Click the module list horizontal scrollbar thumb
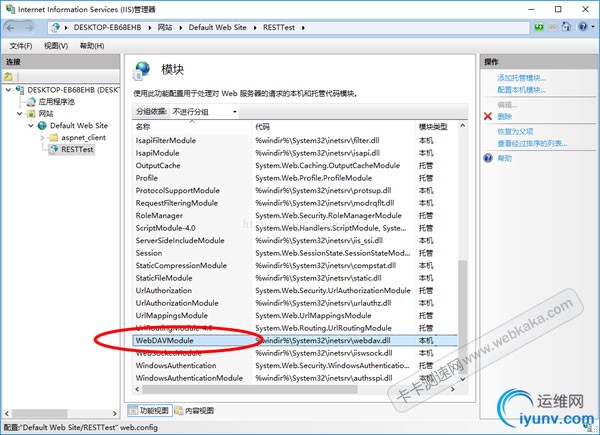Viewport: 600px width, 435px height. click(x=250, y=389)
